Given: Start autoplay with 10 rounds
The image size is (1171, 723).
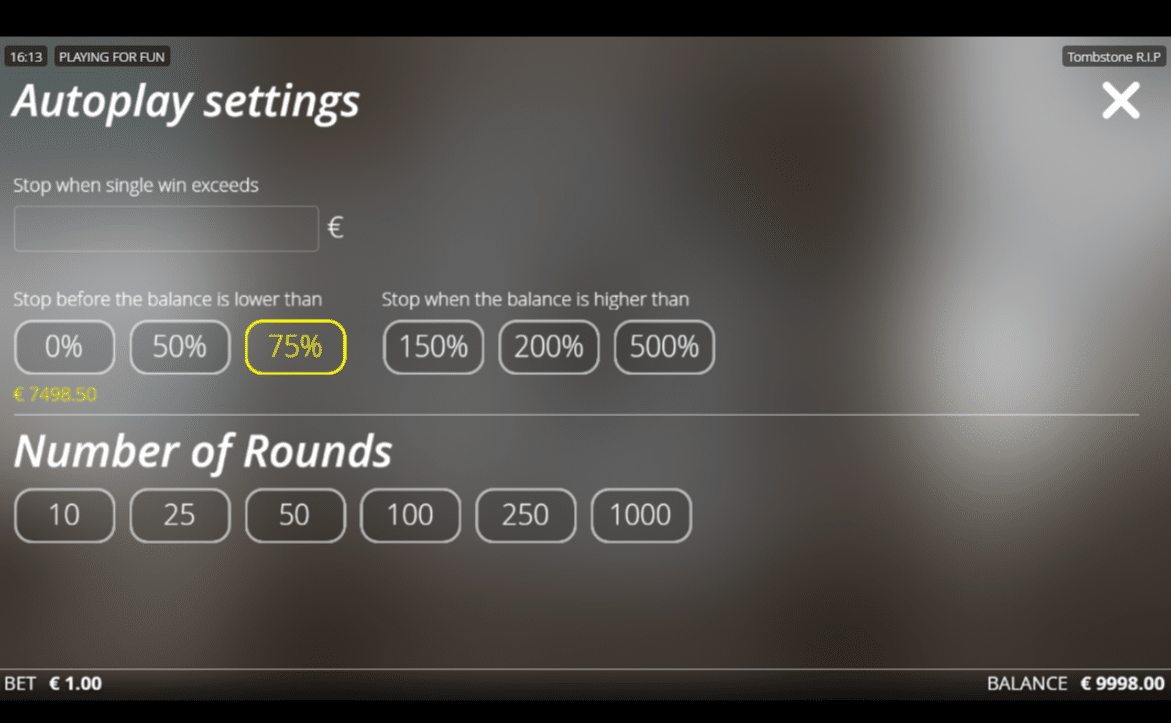Looking at the screenshot, I should pyautogui.click(x=64, y=515).
